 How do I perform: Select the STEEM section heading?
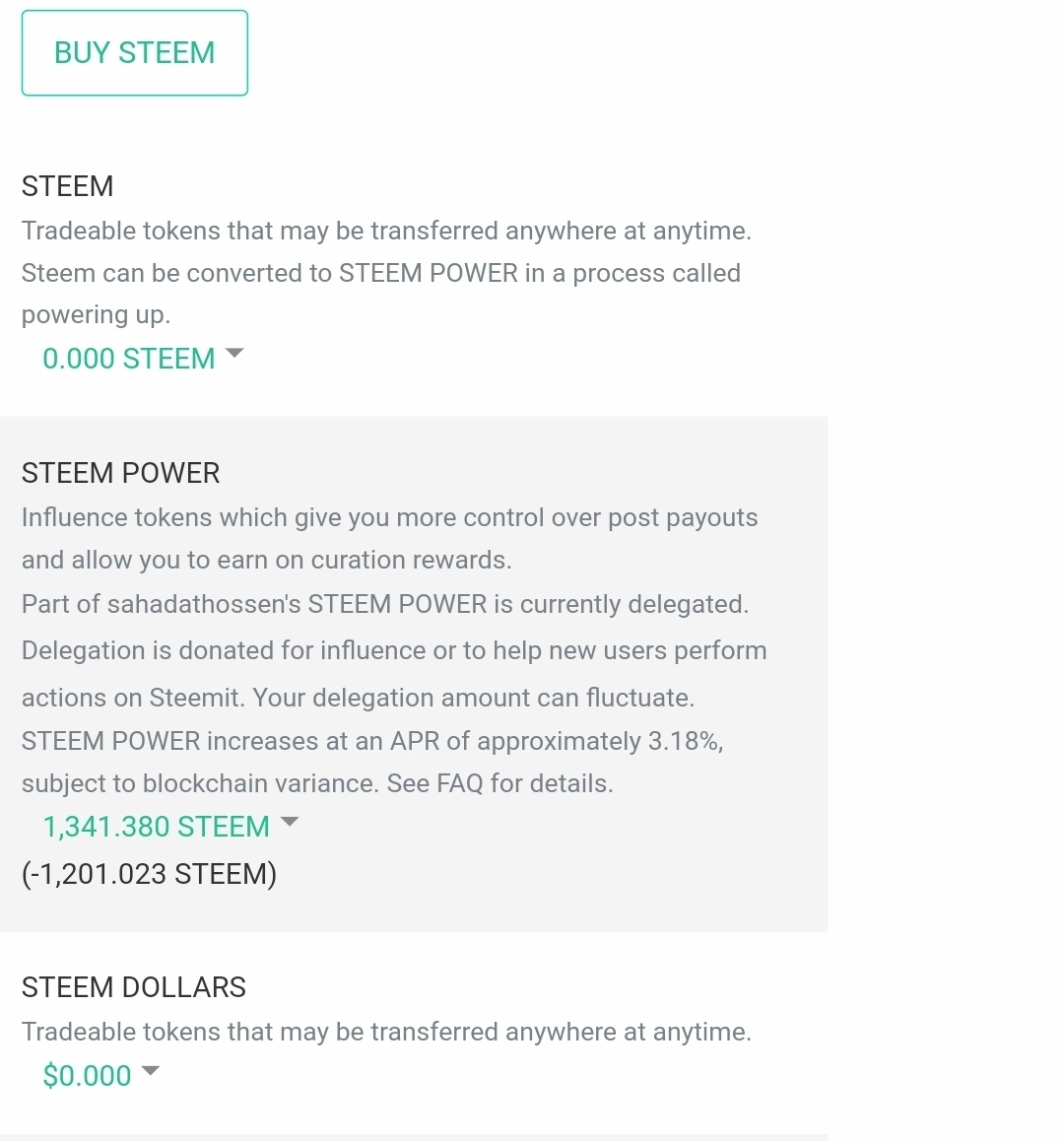[x=68, y=186]
